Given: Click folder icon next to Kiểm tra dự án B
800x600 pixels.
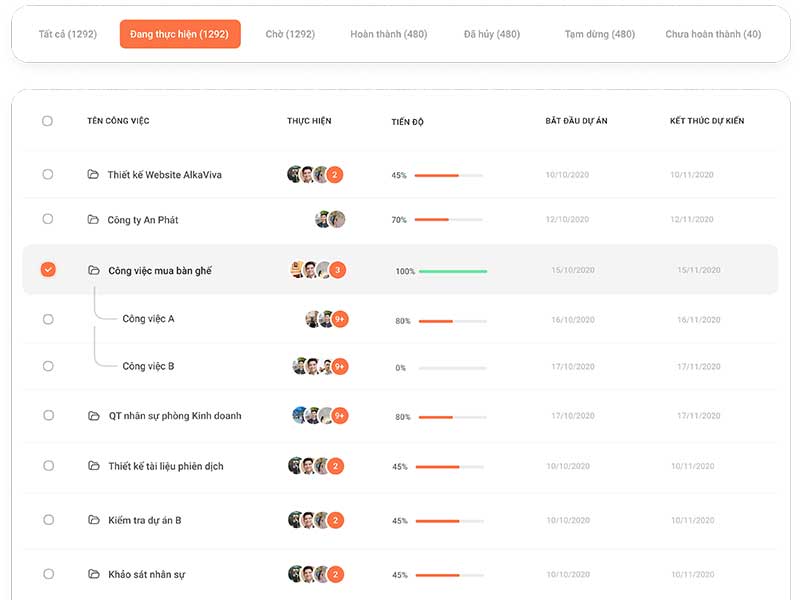Looking at the screenshot, I should [94, 520].
